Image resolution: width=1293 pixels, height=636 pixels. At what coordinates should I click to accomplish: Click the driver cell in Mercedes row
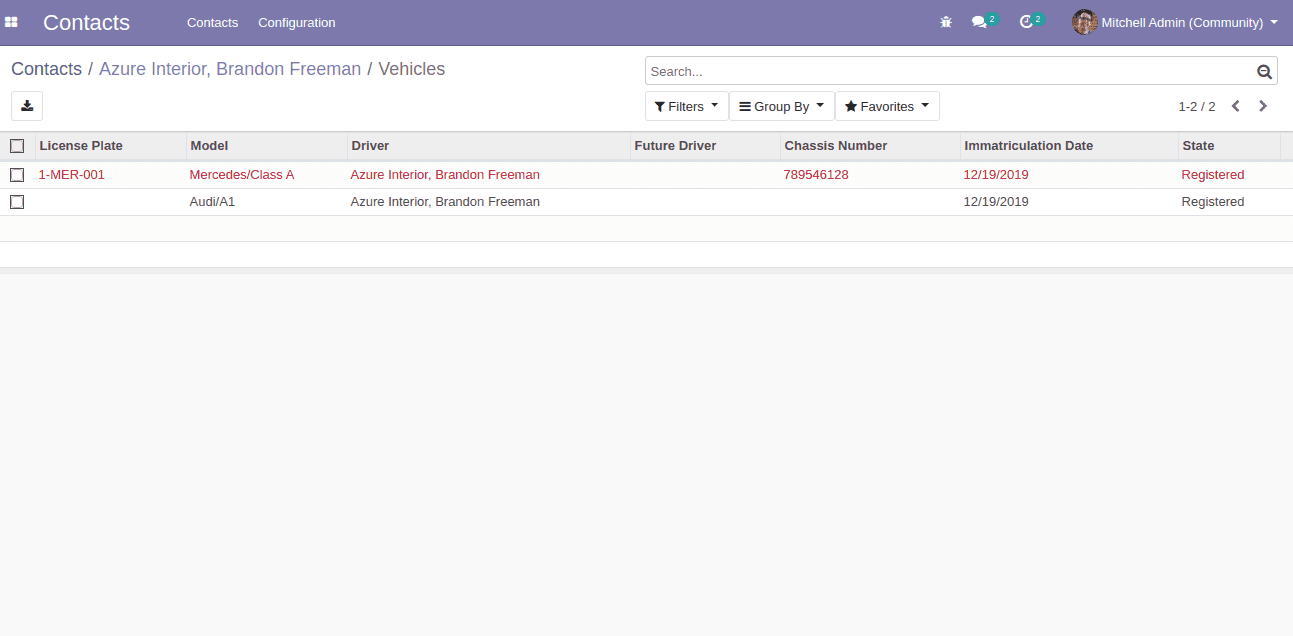[x=445, y=175]
